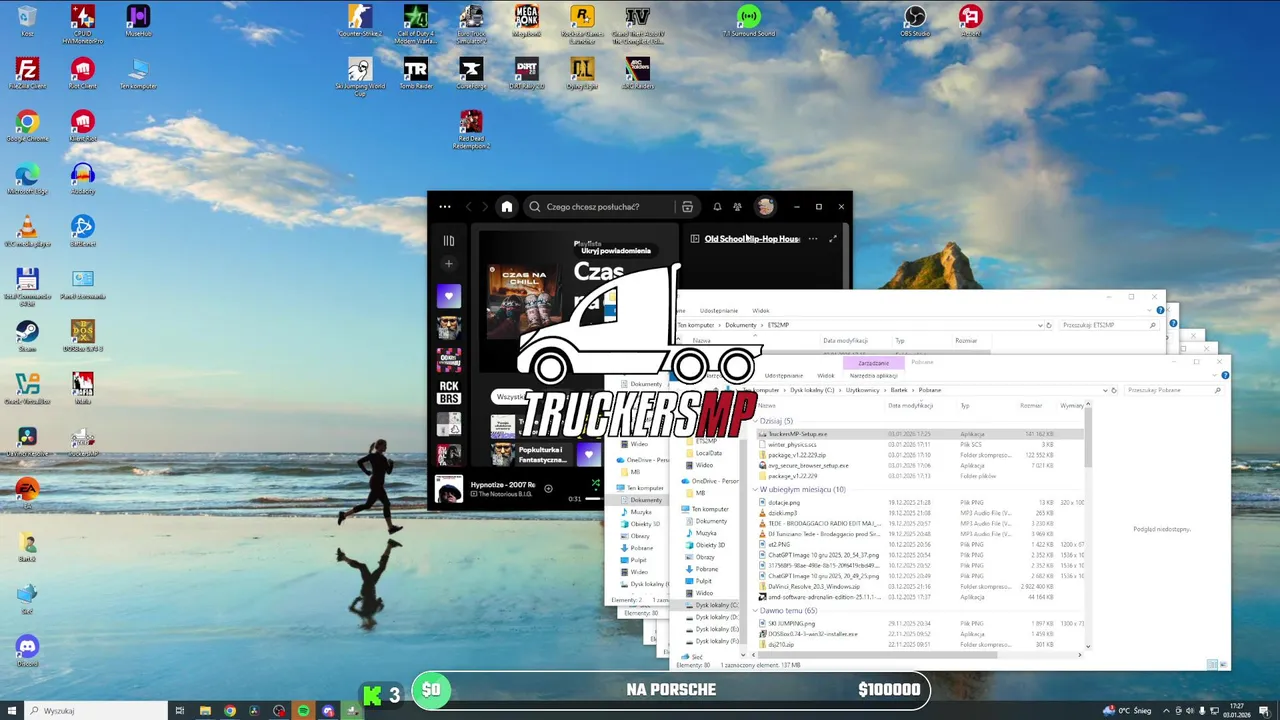The height and width of the screenshot is (720, 1280).
Task: Open Udostępnianie tab in Pobrane window
Action: [x=783, y=376]
